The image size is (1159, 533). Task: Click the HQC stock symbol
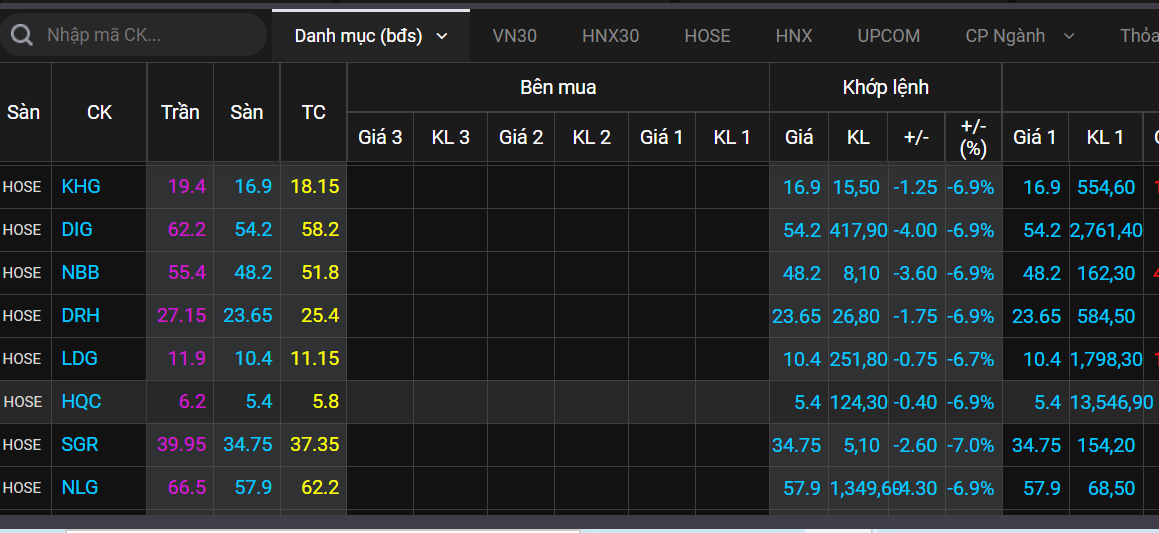[x=81, y=402]
